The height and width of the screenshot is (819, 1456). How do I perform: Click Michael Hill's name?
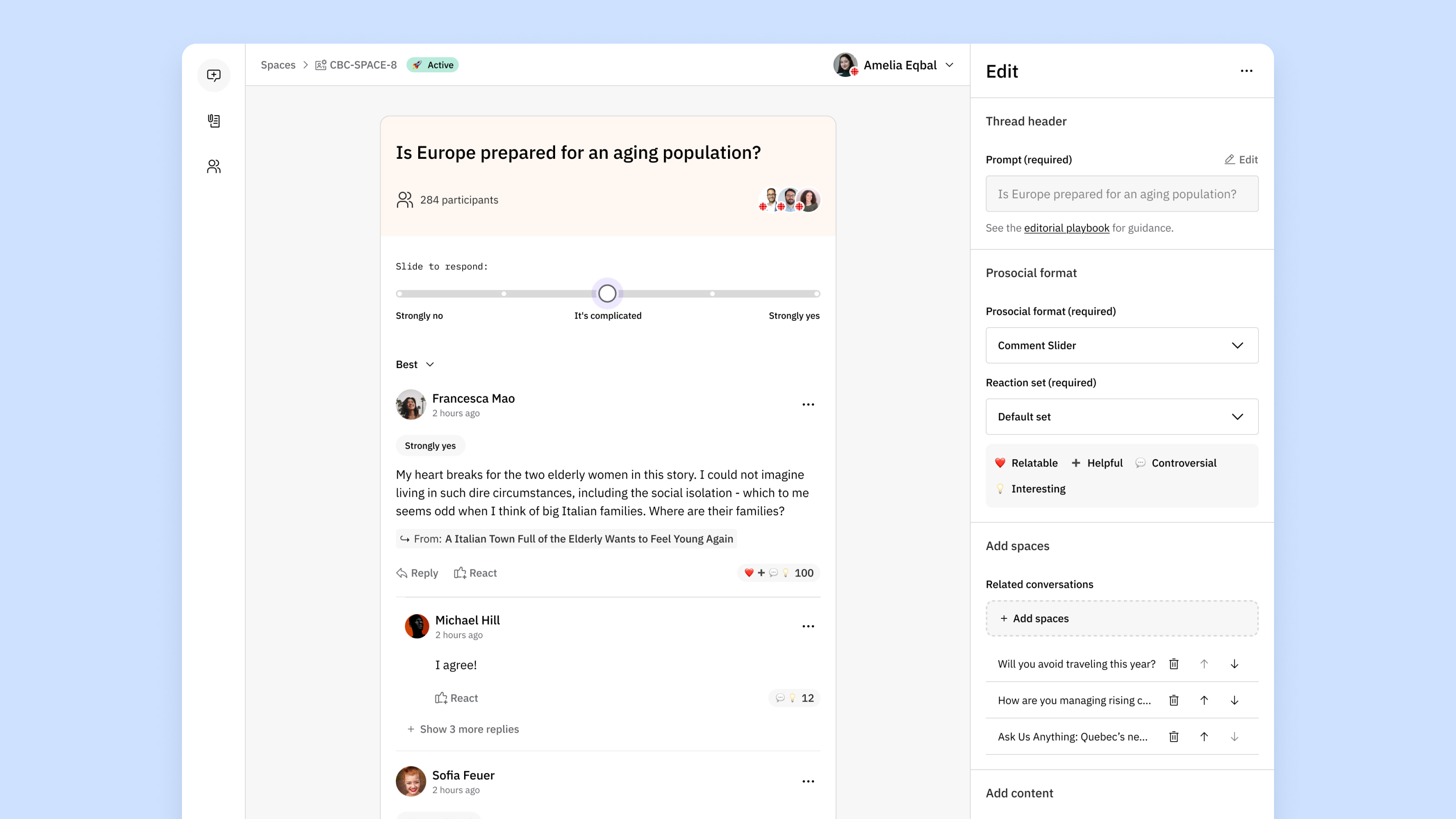(x=467, y=620)
